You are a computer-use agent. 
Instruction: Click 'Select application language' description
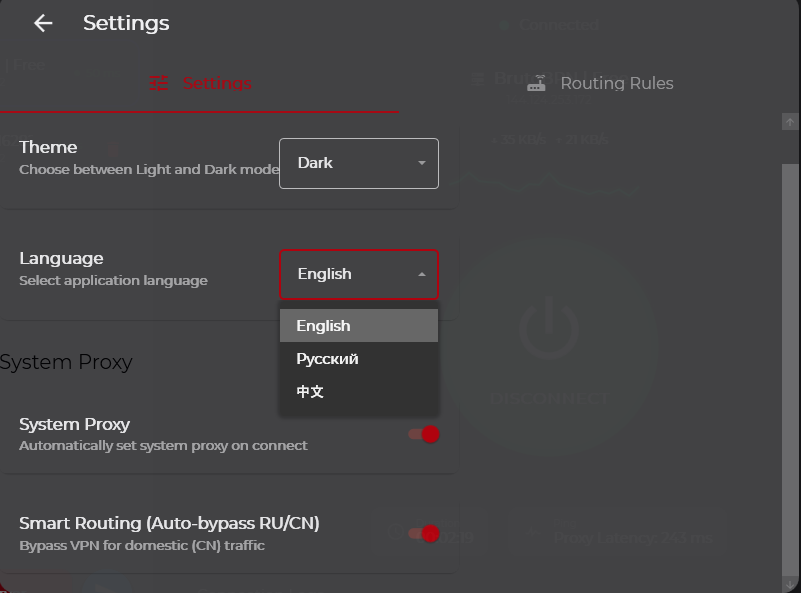coord(113,280)
